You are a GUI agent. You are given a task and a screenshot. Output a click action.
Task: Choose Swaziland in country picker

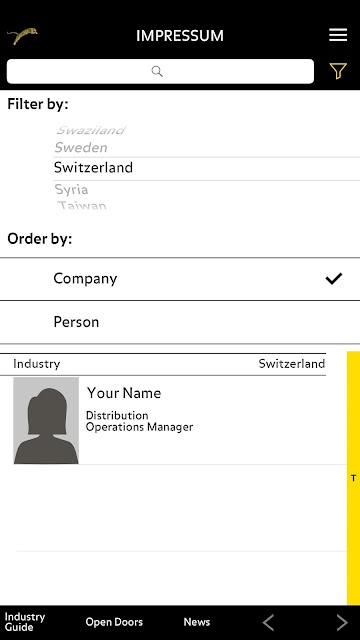tap(90, 130)
